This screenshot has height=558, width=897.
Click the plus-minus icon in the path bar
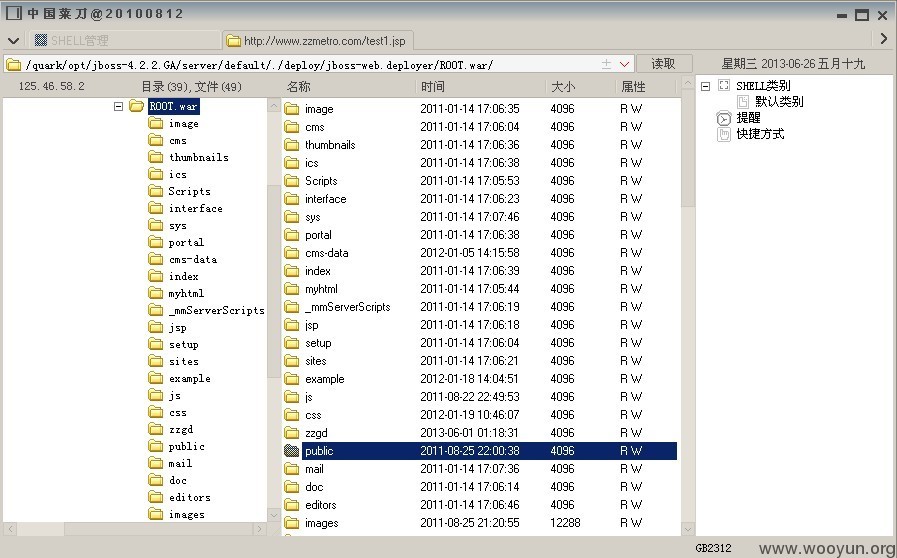[x=606, y=64]
